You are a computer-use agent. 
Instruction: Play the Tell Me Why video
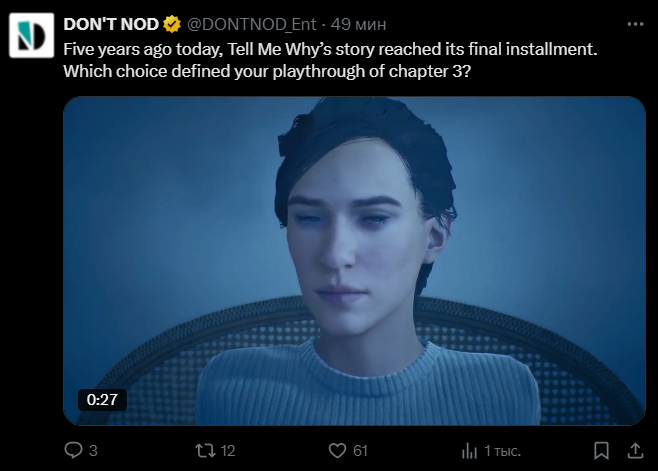coord(354,261)
